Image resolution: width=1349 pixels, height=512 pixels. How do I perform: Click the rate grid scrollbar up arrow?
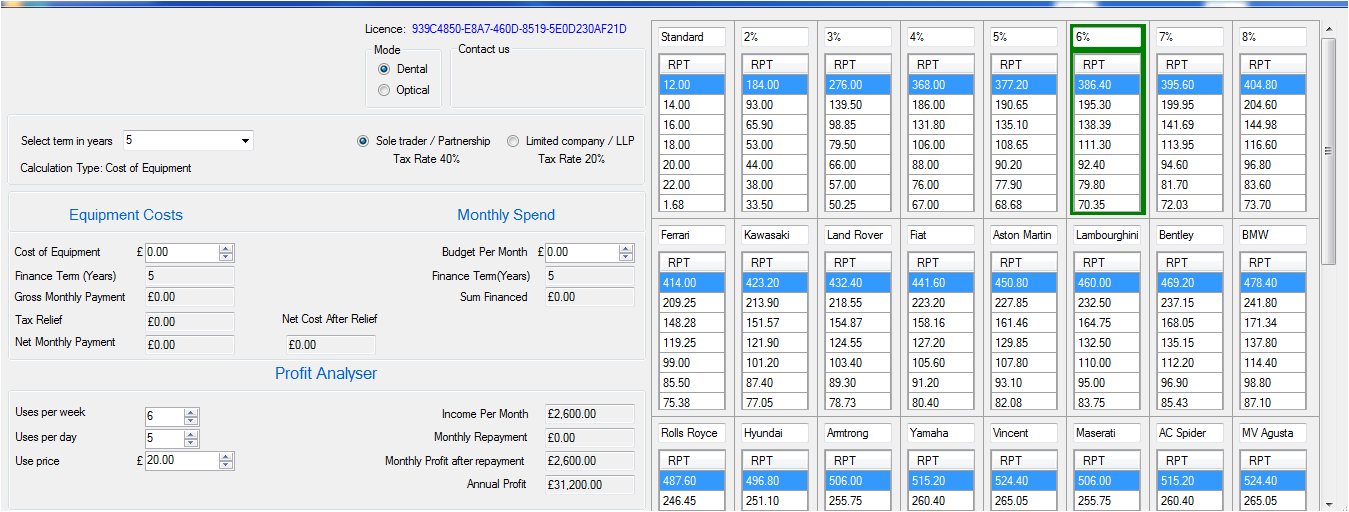1328,28
